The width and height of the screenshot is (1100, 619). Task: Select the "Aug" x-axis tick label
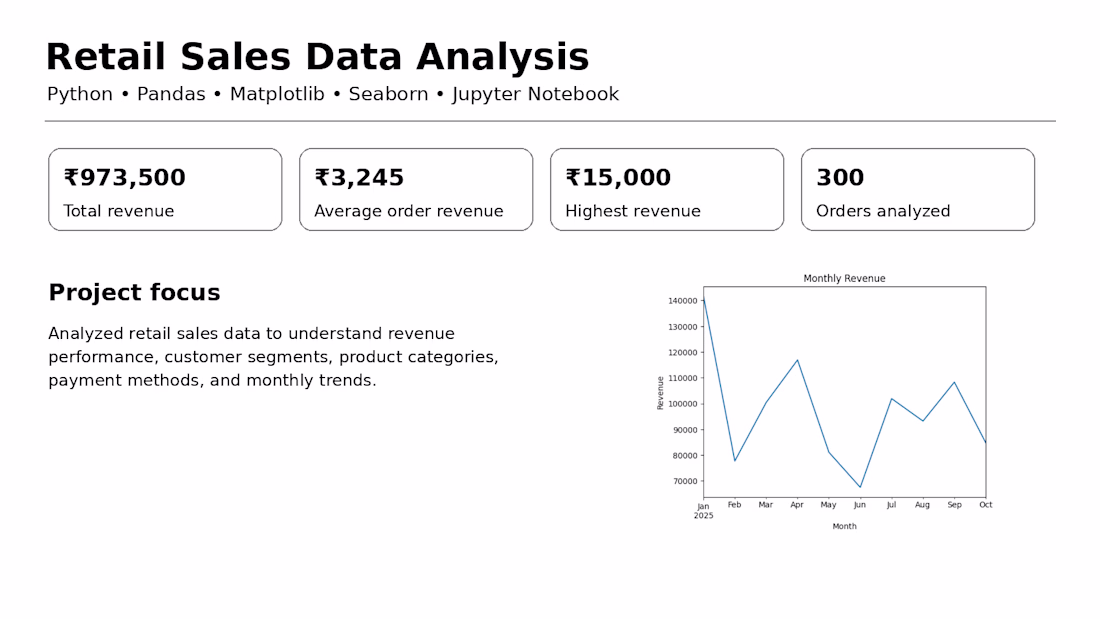pos(923,505)
